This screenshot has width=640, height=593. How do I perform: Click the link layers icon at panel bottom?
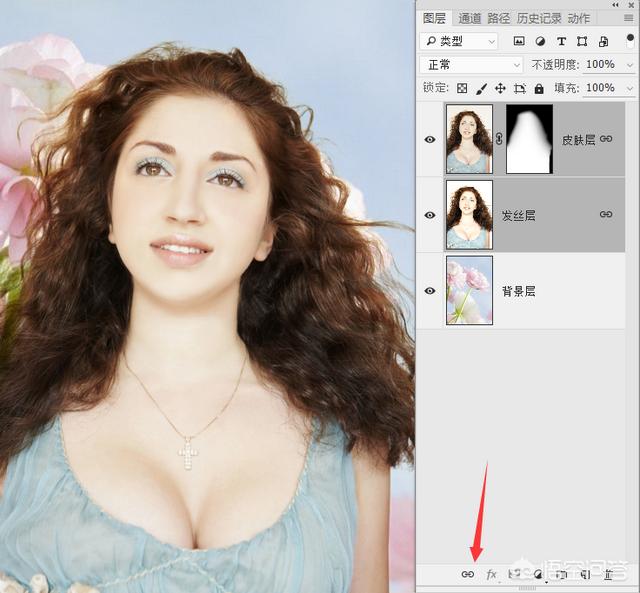(467, 574)
